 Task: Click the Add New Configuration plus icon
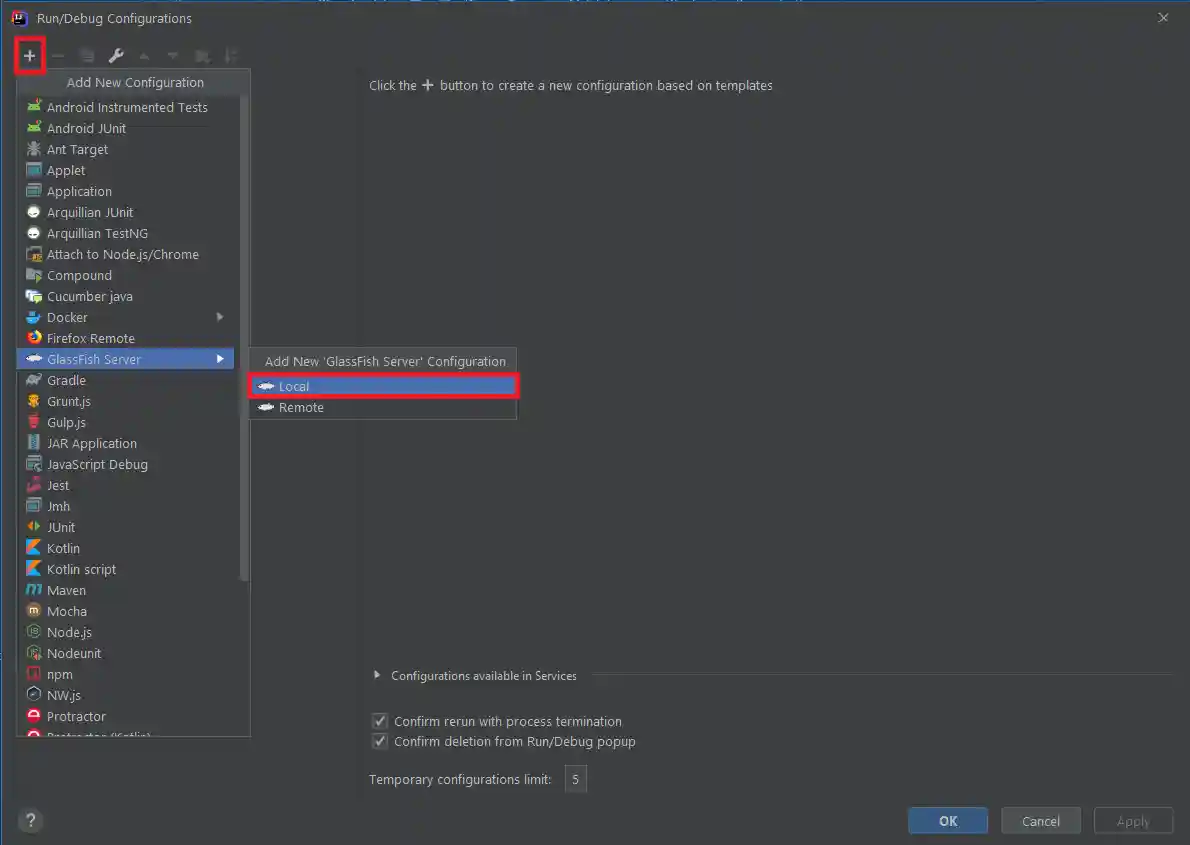(x=29, y=56)
